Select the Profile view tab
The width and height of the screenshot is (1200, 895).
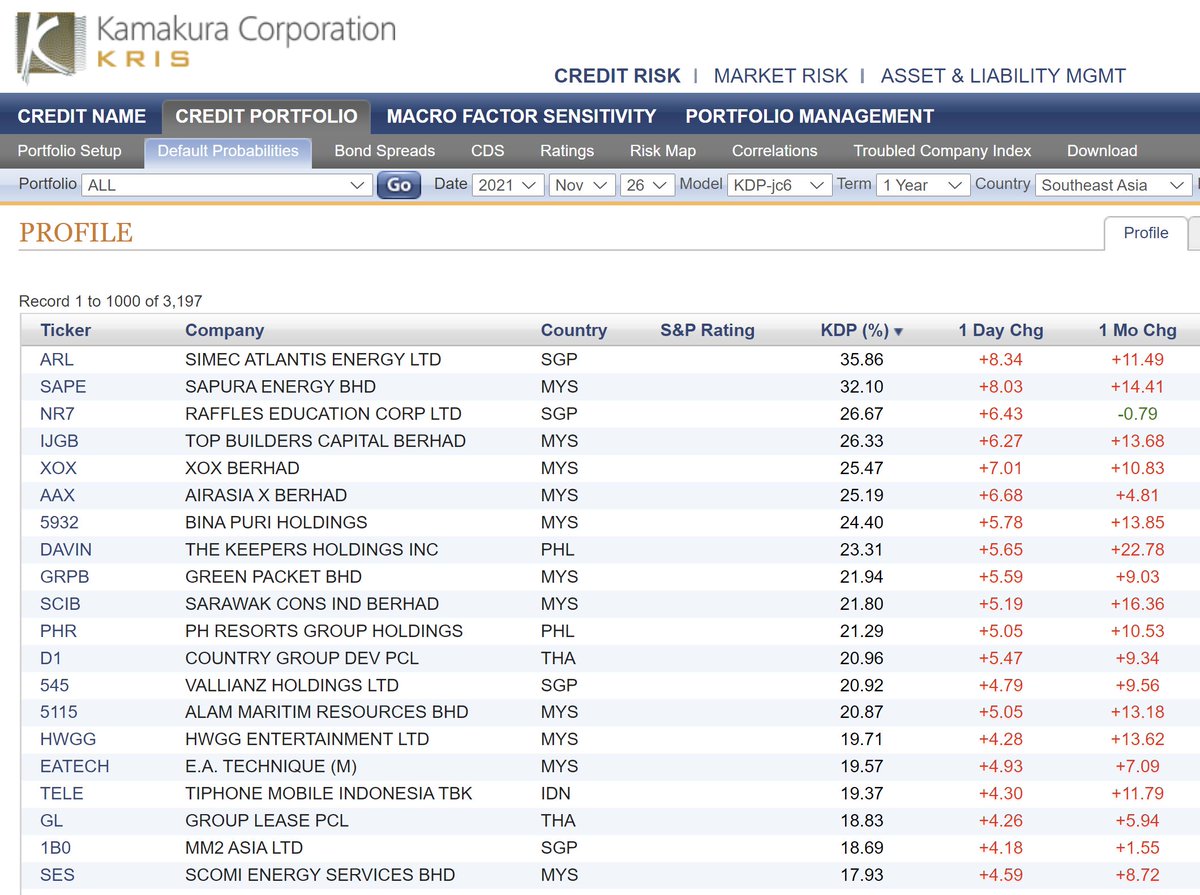tap(1146, 233)
